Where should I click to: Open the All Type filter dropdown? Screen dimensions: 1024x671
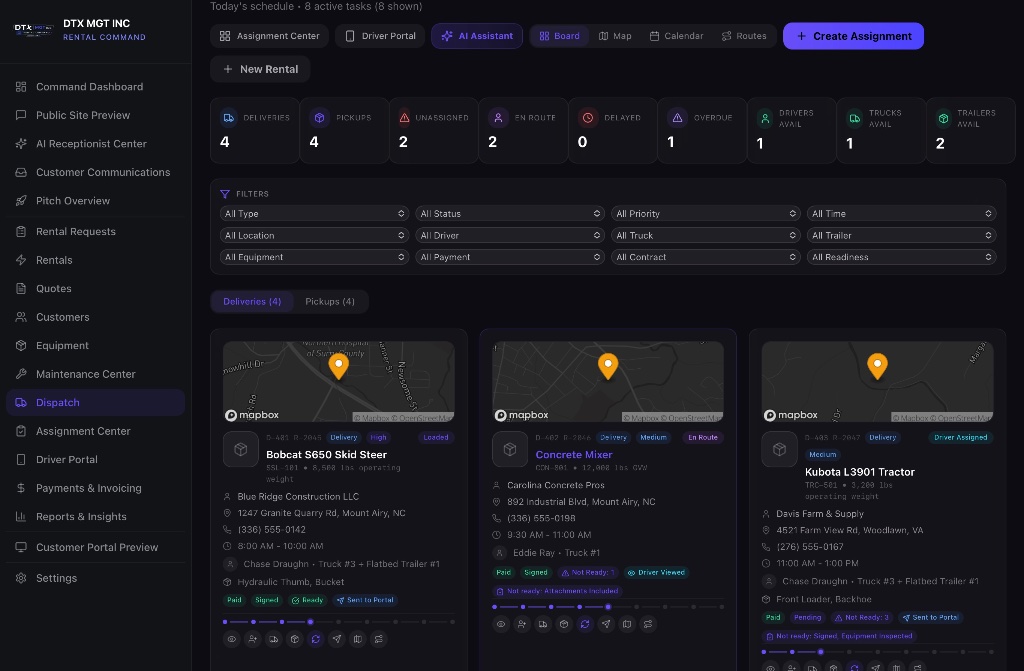coord(315,214)
